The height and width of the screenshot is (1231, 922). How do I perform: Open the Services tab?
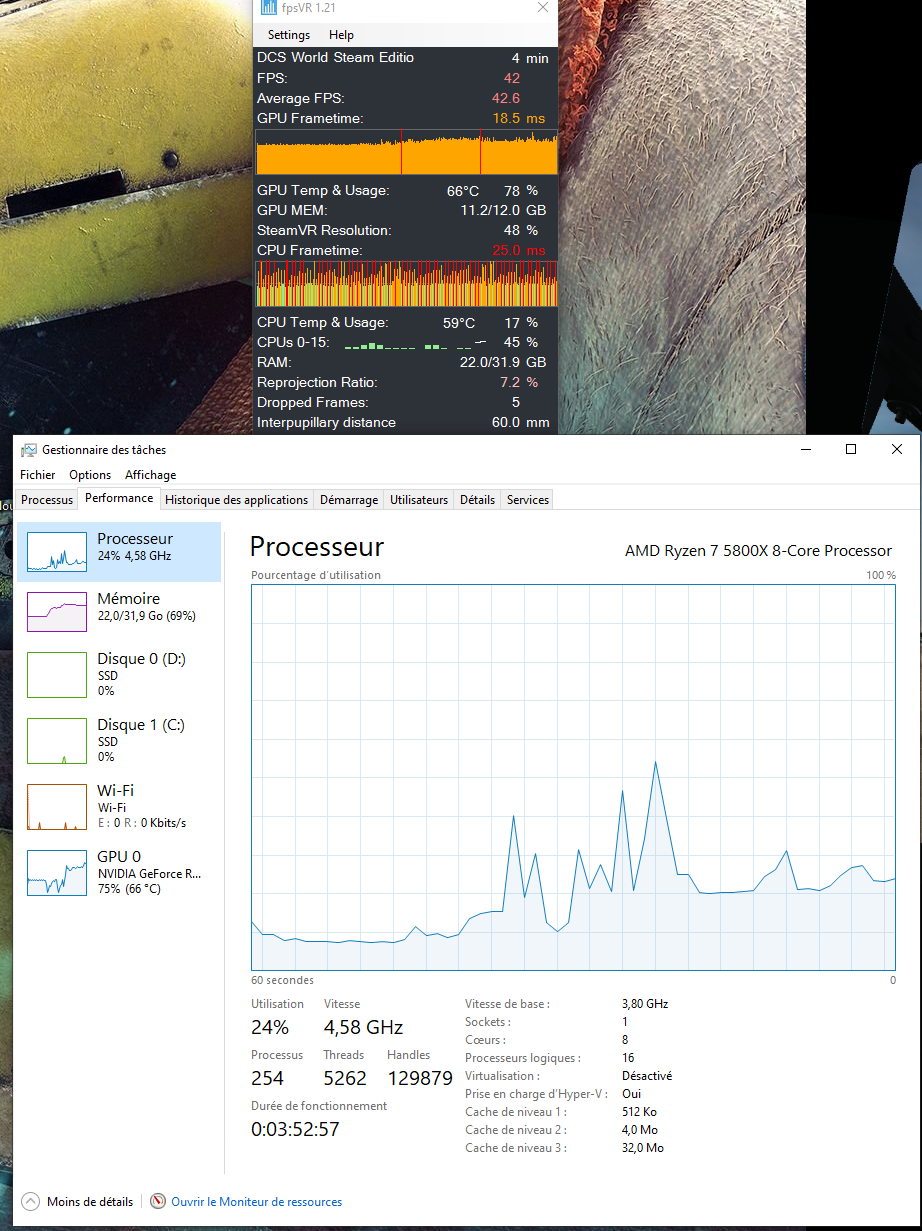[527, 500]
